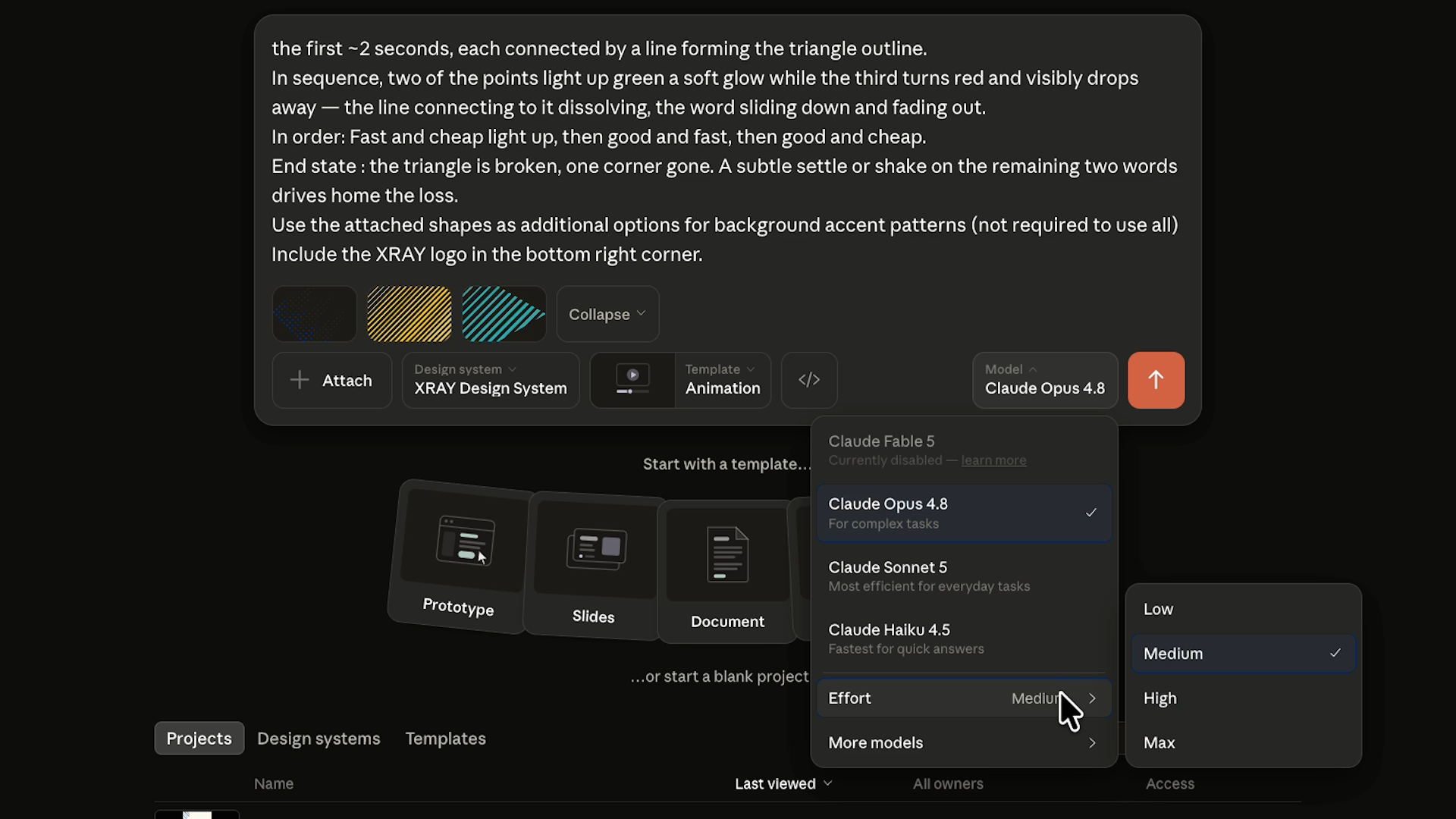
Task: Open the dark dotted pattern attachment
Action: (315, 314)
